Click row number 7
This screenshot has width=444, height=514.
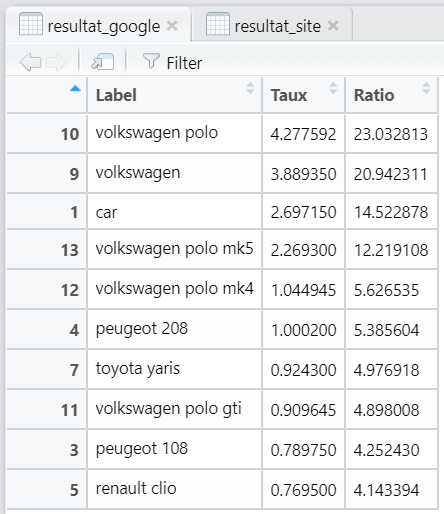point(74,370)
